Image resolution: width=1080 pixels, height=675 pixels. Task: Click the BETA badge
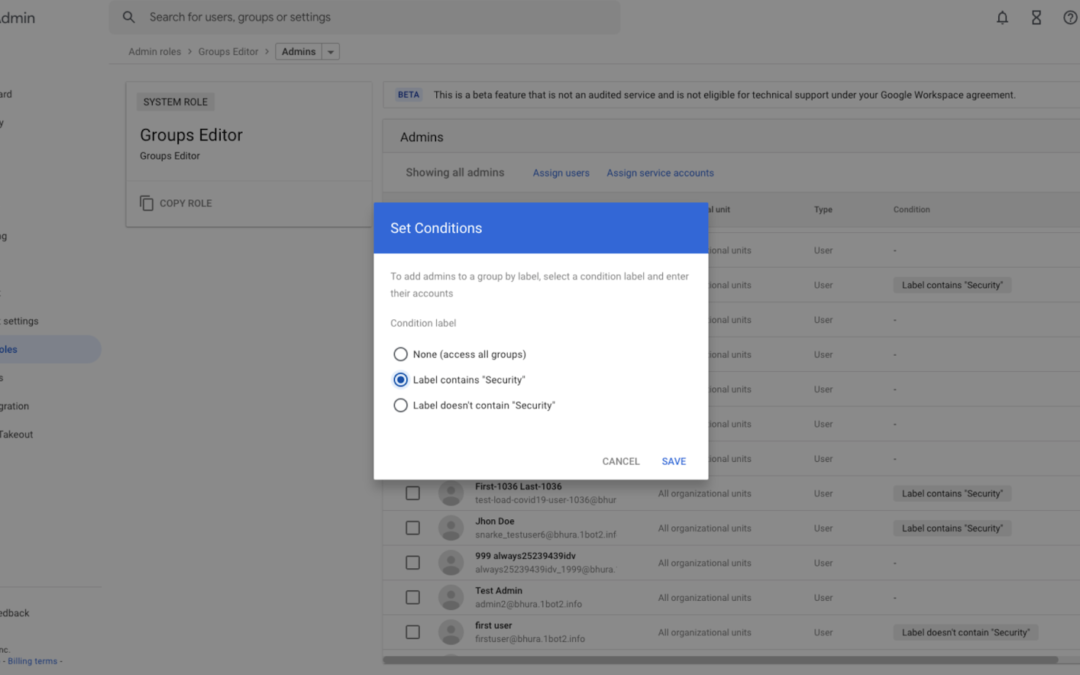(x=408, y=95)
